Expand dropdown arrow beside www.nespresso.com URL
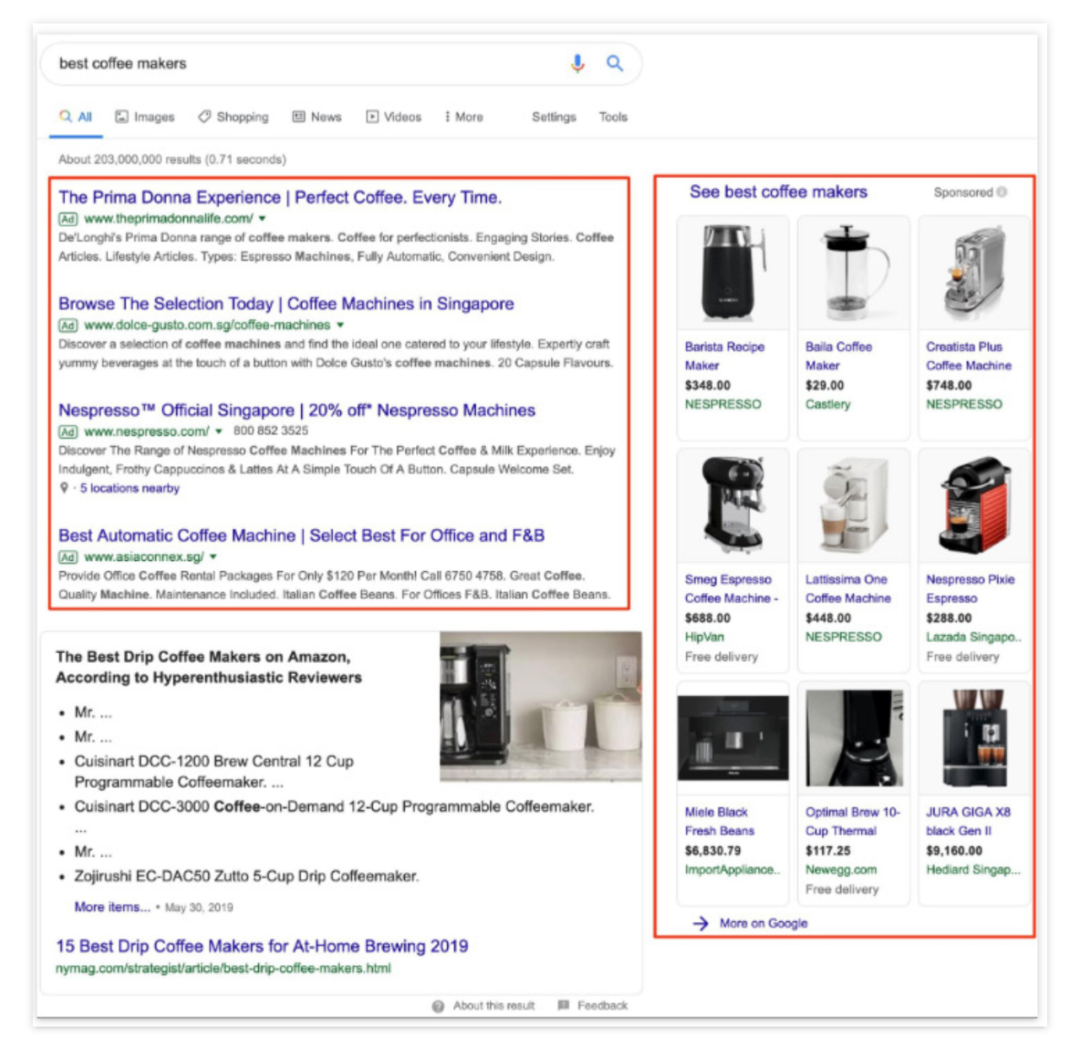The height and width of the screenshot is (1062, 1080). 218,431
